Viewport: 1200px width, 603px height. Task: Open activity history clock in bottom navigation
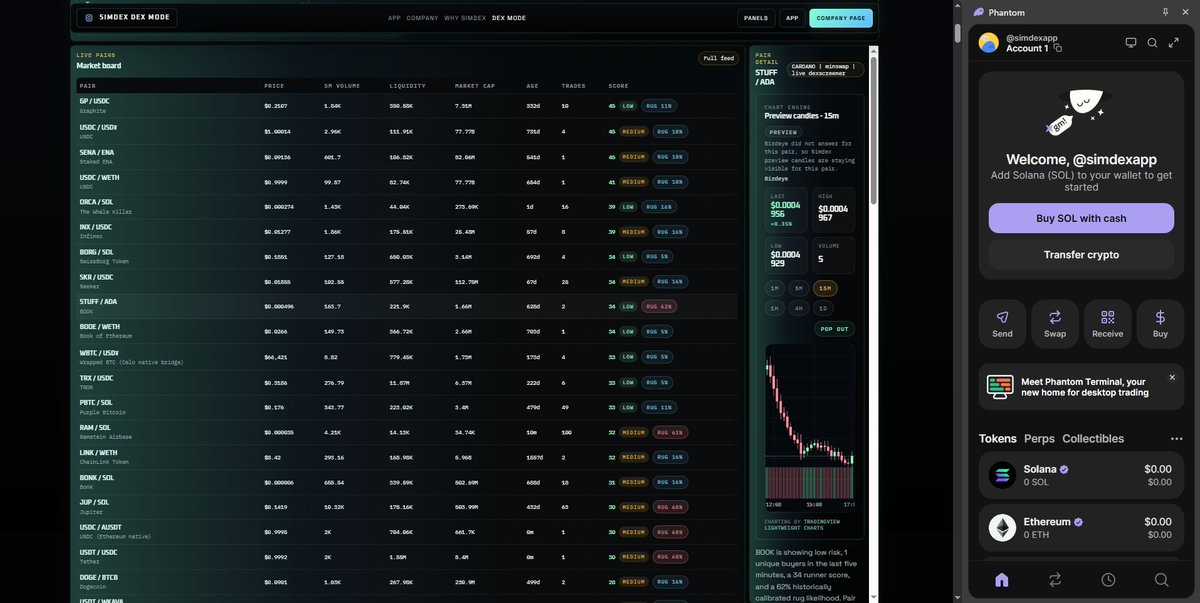pyautogui.click(x=1108, y=580)
